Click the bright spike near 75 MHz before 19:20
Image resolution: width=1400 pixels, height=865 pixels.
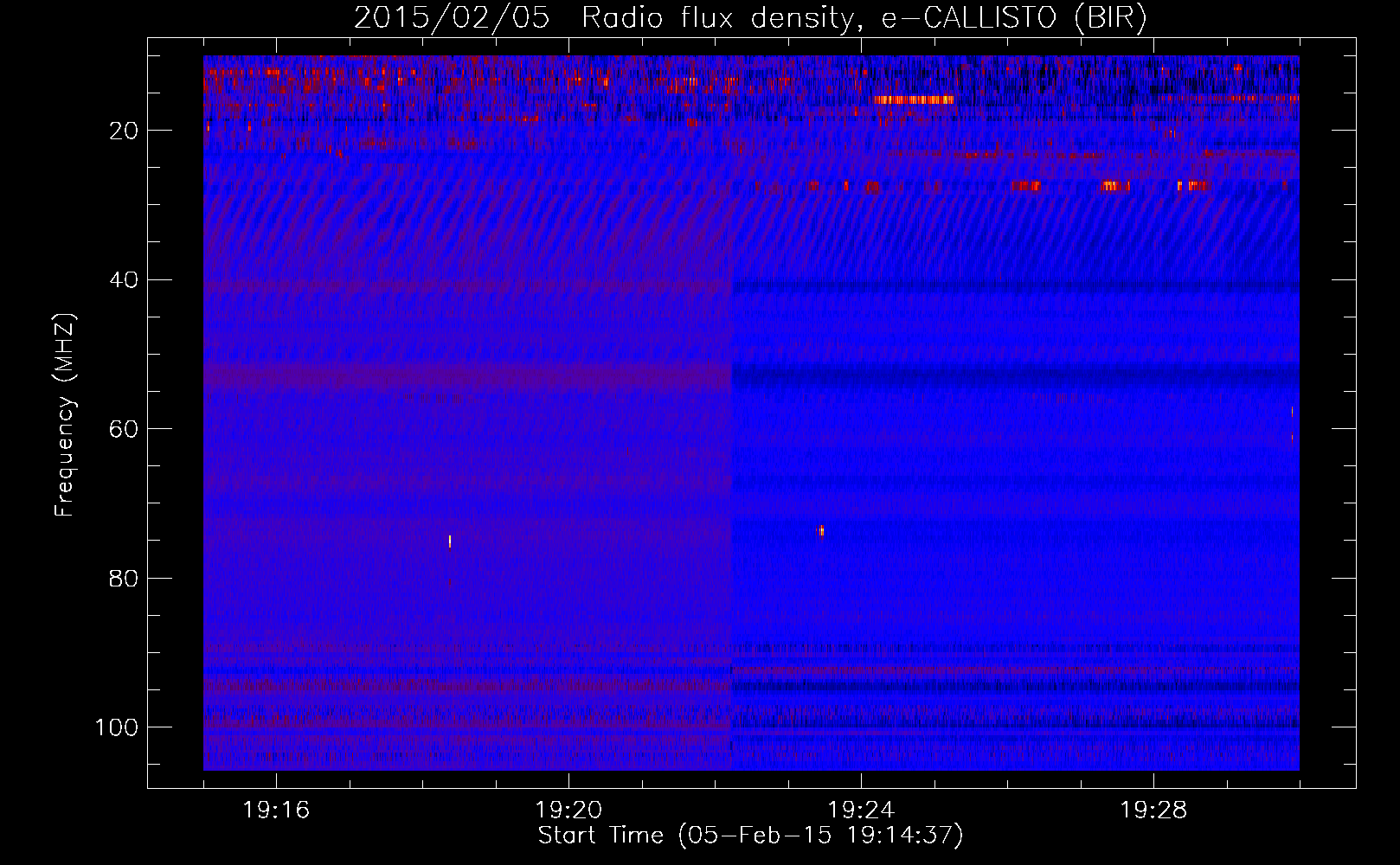coord(450,541)
